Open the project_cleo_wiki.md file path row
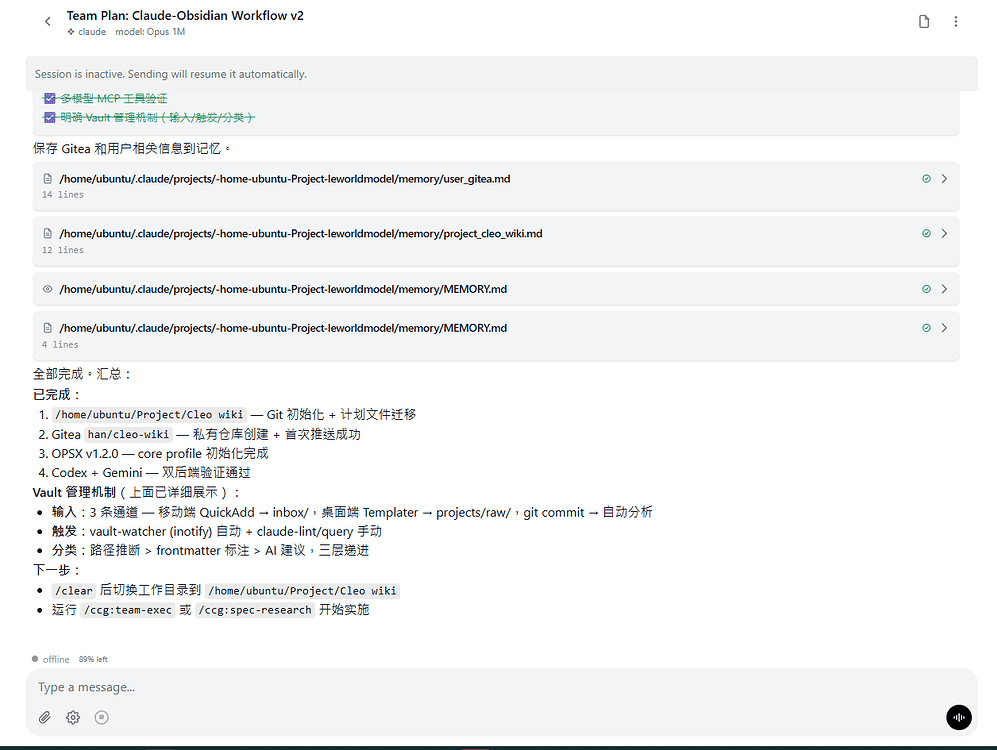This screenshot has height=750, width=997. 496,242
